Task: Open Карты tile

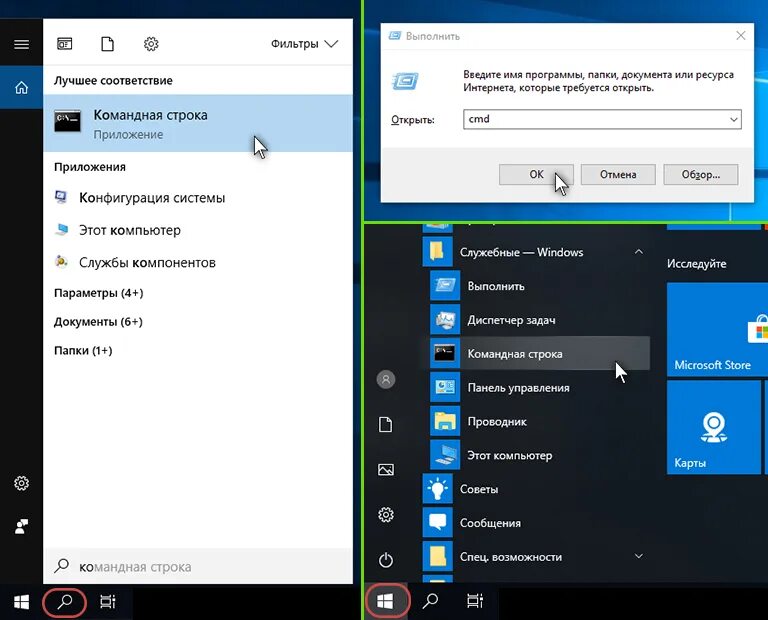Action: (x=713, y=428)
